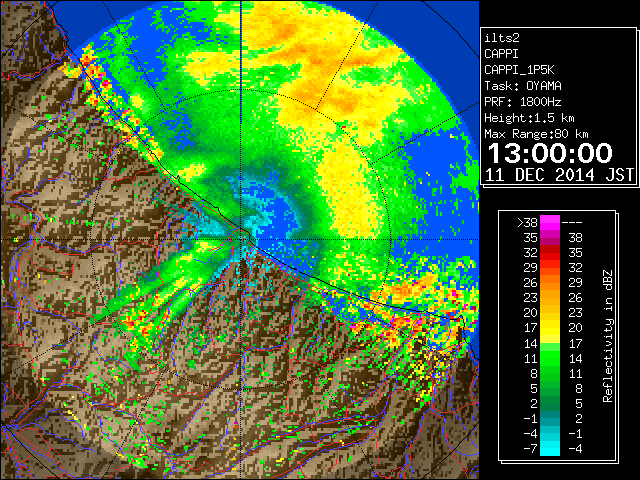The width and height of the screenshot is (640, 480).
Task: Select the "Height:1.5 km" text
Action: pos(529,118)
